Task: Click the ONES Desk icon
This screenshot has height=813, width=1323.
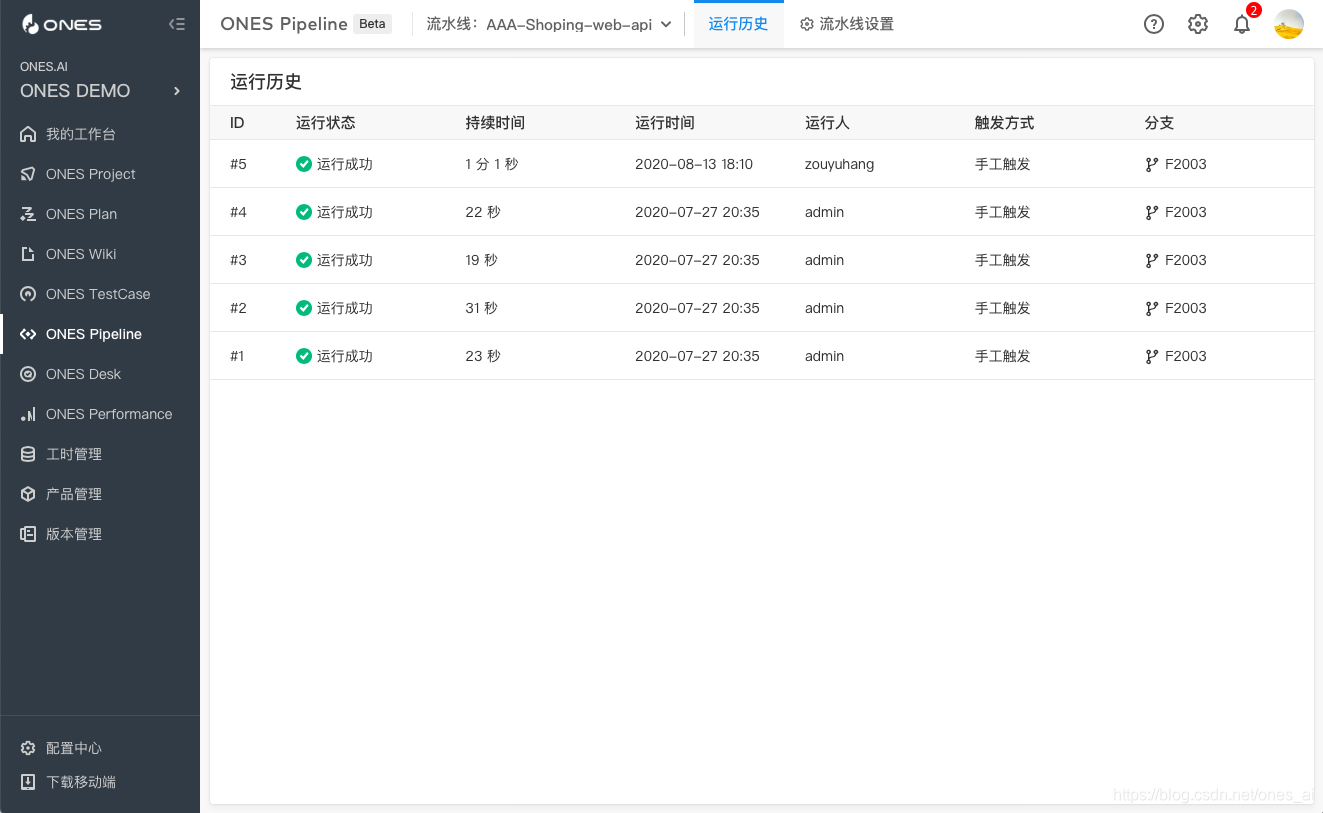Action: coord(28,374)
